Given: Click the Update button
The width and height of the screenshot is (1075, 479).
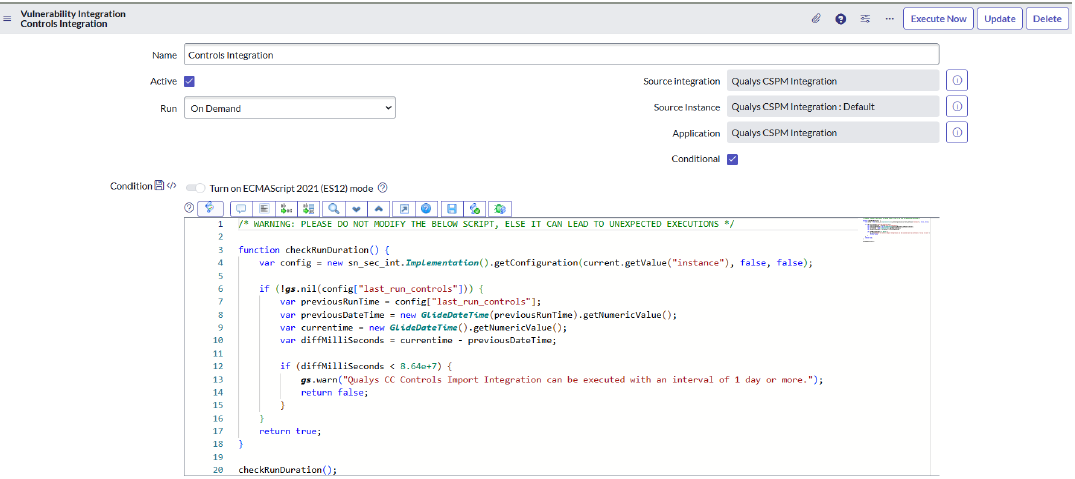Looking at the screenshot, I should [x=999, y=19].
